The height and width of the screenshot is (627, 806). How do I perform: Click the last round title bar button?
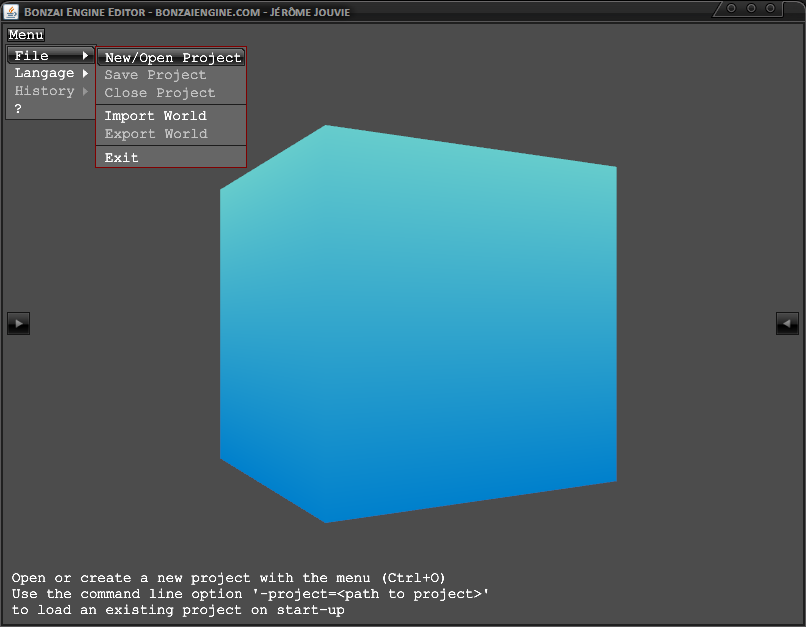(772, 8)
